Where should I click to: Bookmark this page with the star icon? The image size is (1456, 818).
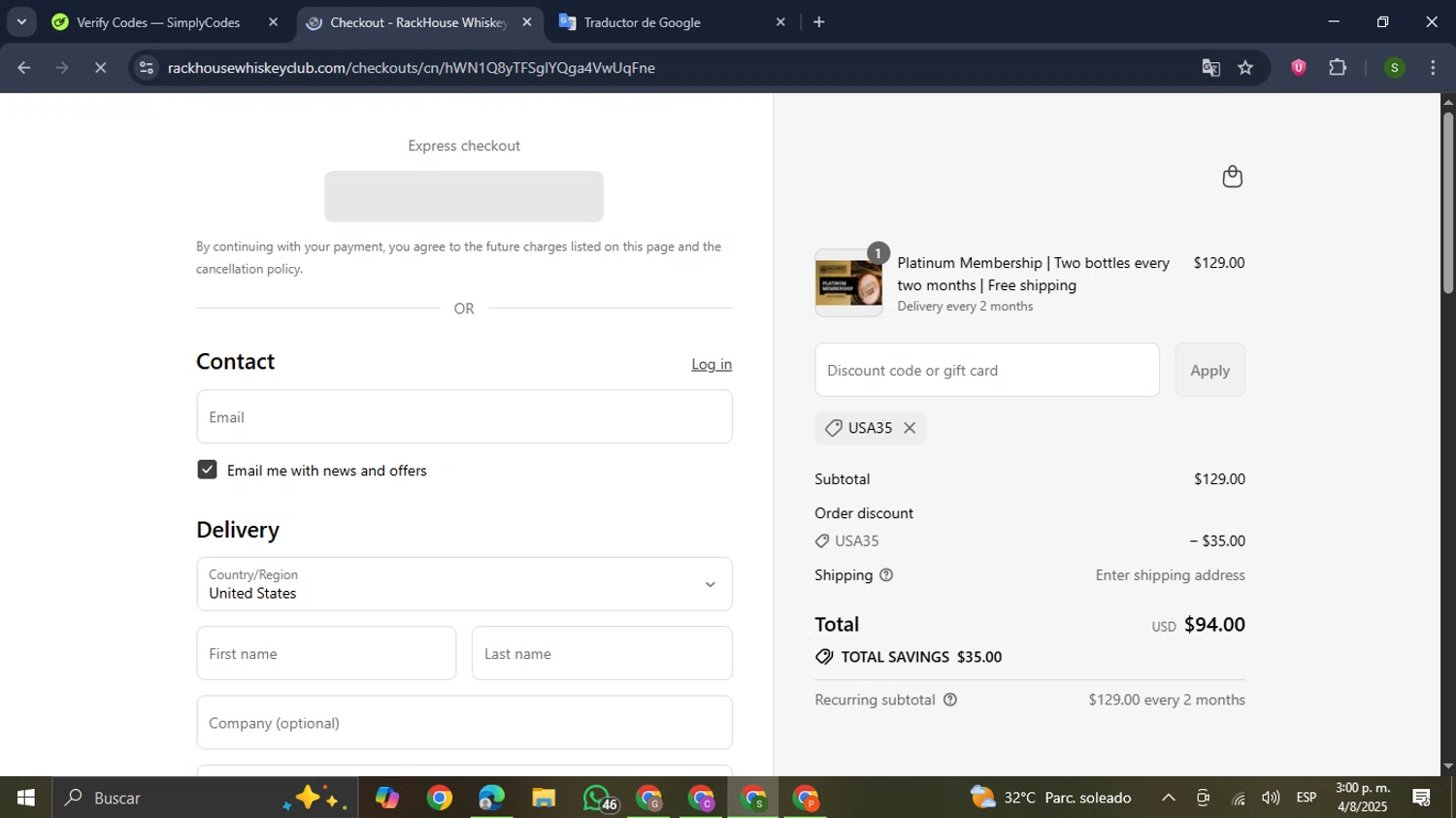1245,68
